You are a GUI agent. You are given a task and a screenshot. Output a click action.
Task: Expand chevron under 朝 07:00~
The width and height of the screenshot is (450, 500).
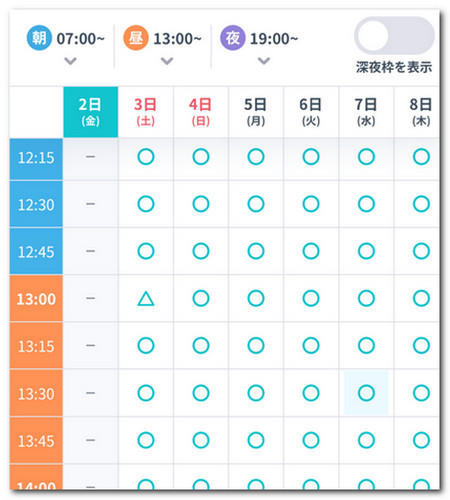click(x=70, y=61)
